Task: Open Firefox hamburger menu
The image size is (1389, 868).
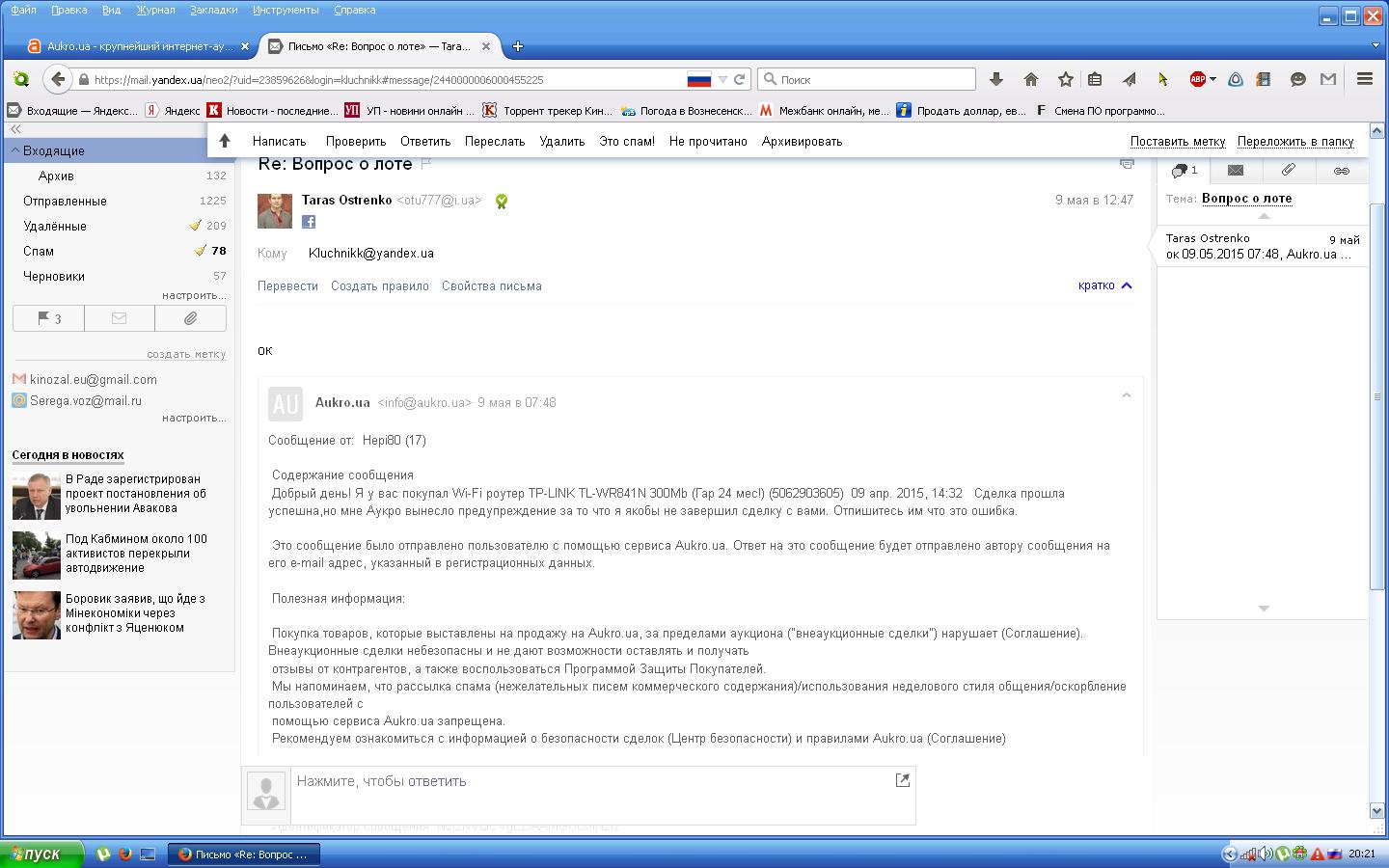Action: click(1365, 80)
